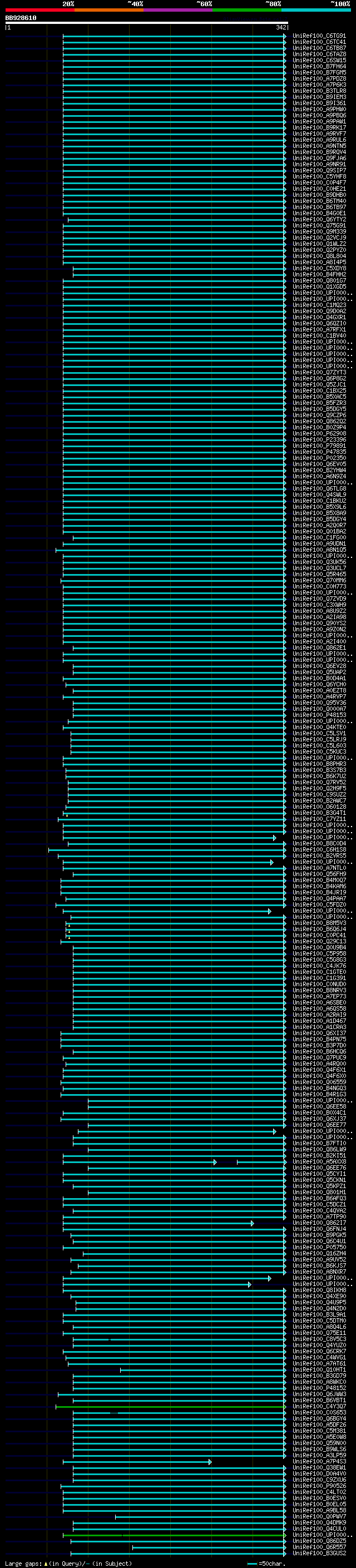Open hit UniRef100_C6TC41
This screenshot has height=1568, width=356.
pos(319,42)
